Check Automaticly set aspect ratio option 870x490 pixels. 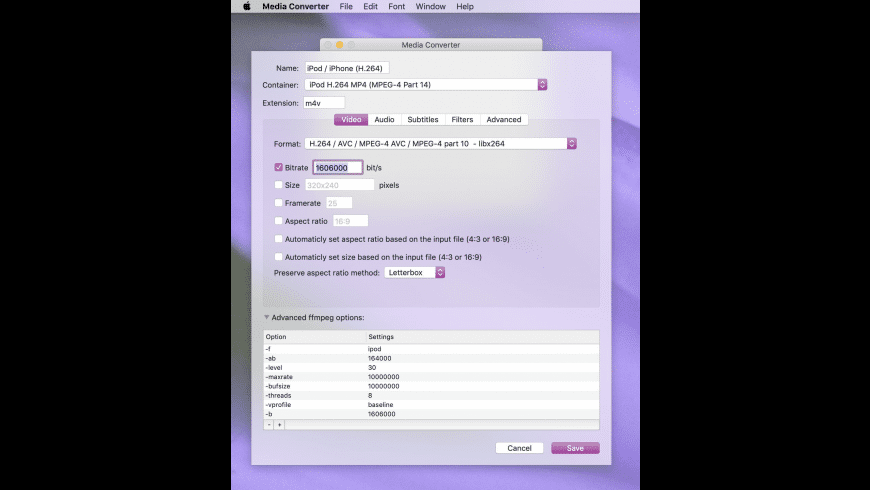[279, 239]
